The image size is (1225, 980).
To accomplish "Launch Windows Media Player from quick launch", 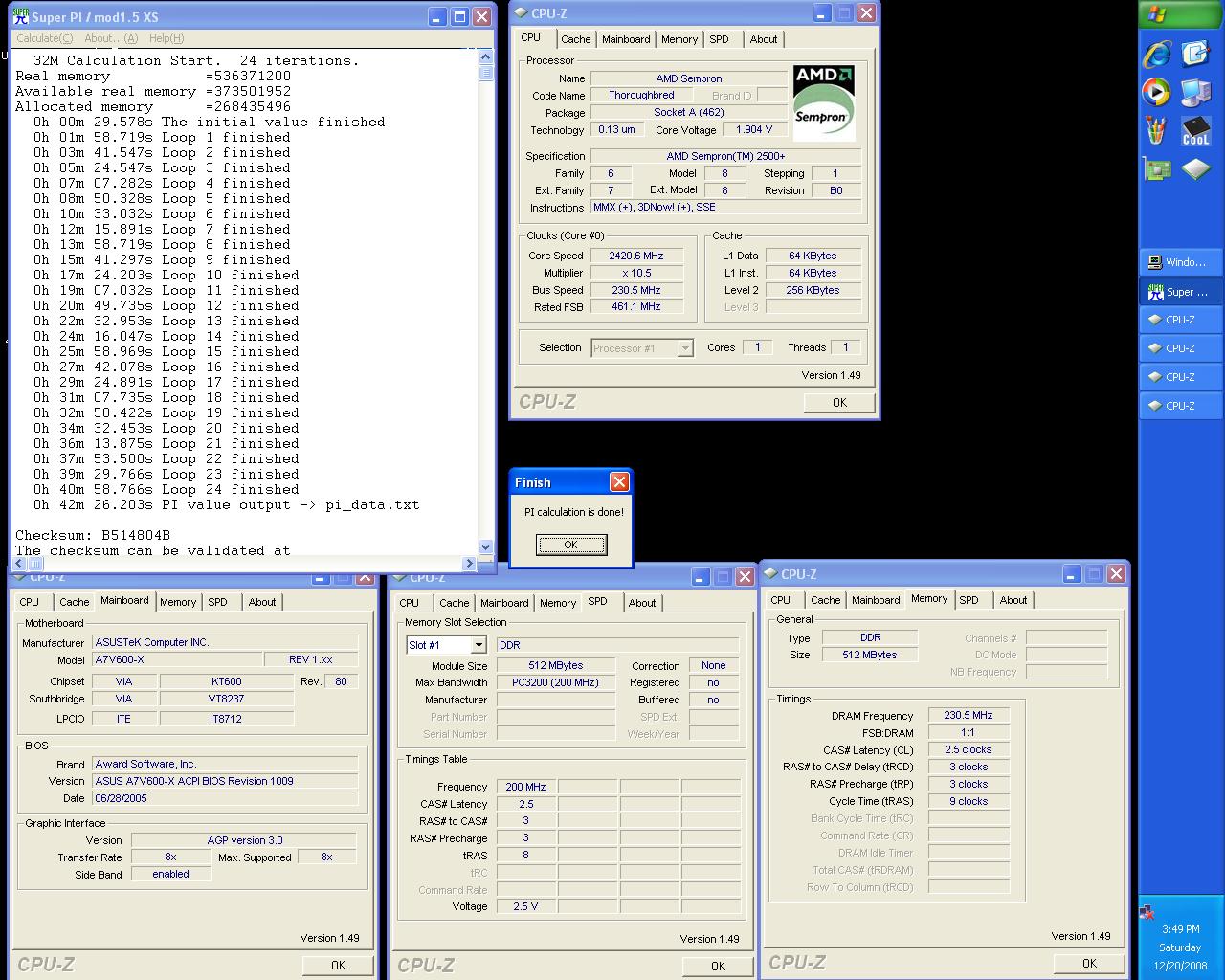I will 1157,92.
